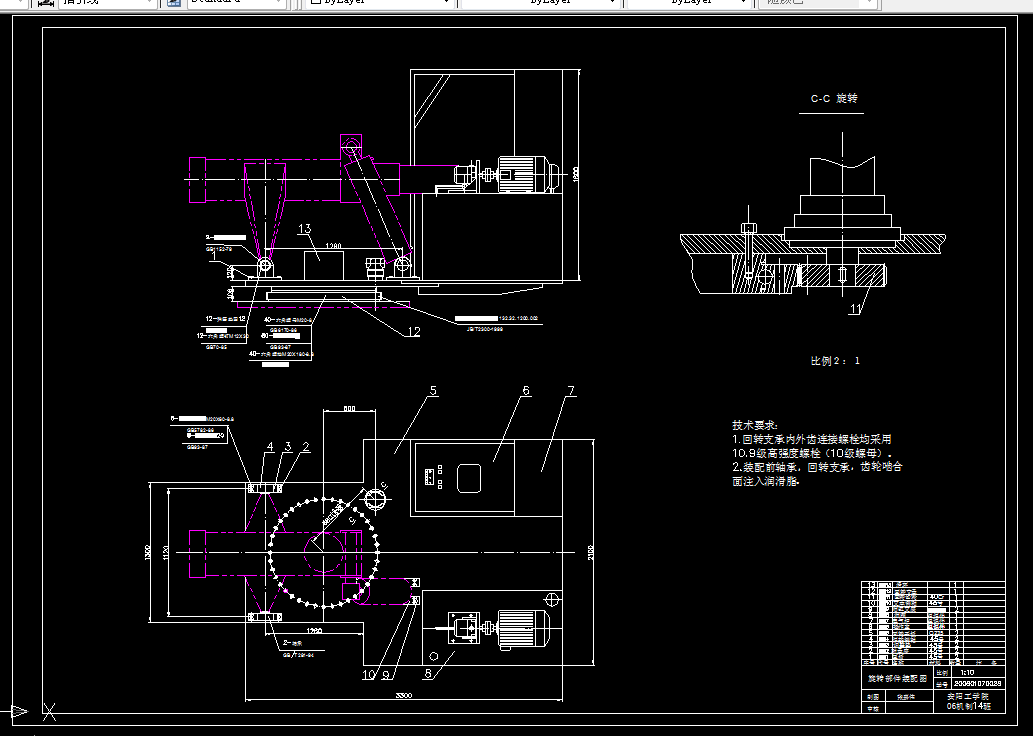
Task: Select the title block drawing name '旋转部件装配图'
Action: [897, 679]
